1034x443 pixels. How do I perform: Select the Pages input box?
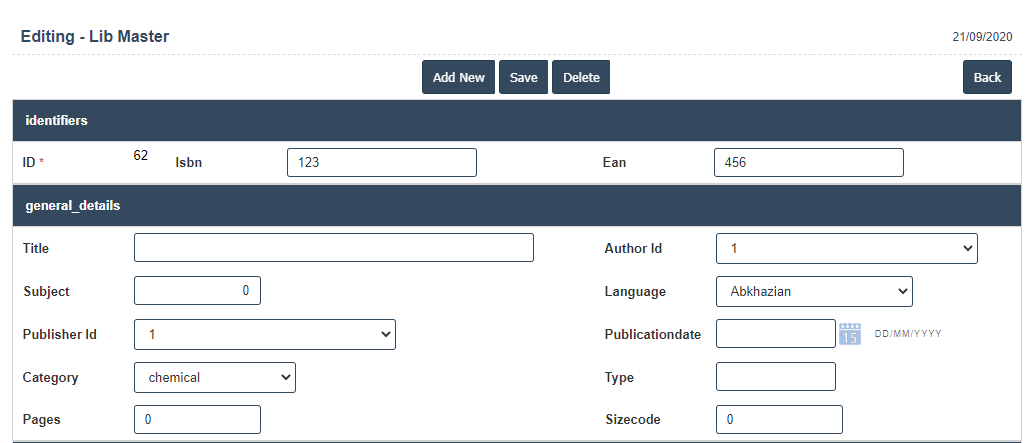(197, 419)
